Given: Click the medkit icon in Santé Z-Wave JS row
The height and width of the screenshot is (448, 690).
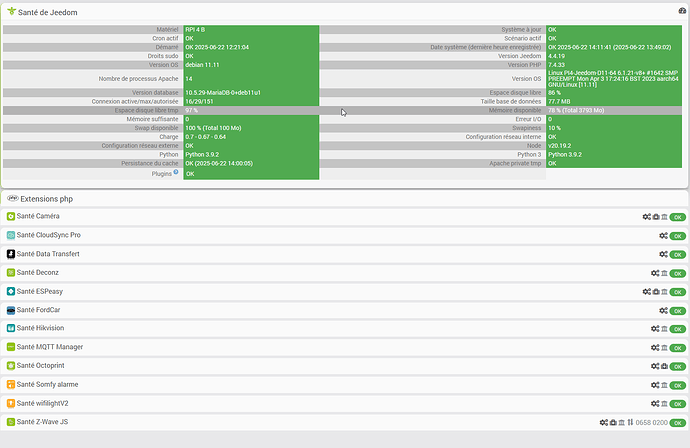Looking at the screenshot, I should click(x=613, y=422).
